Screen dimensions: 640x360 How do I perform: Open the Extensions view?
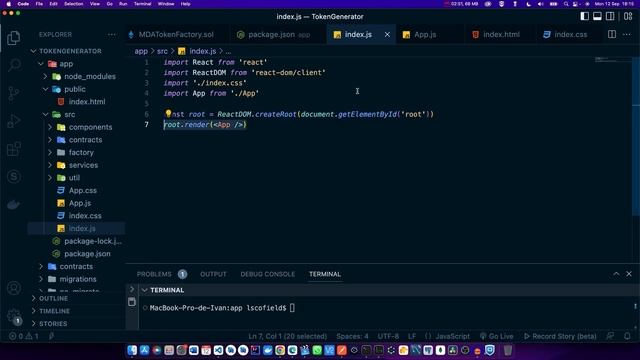(13, 149)
